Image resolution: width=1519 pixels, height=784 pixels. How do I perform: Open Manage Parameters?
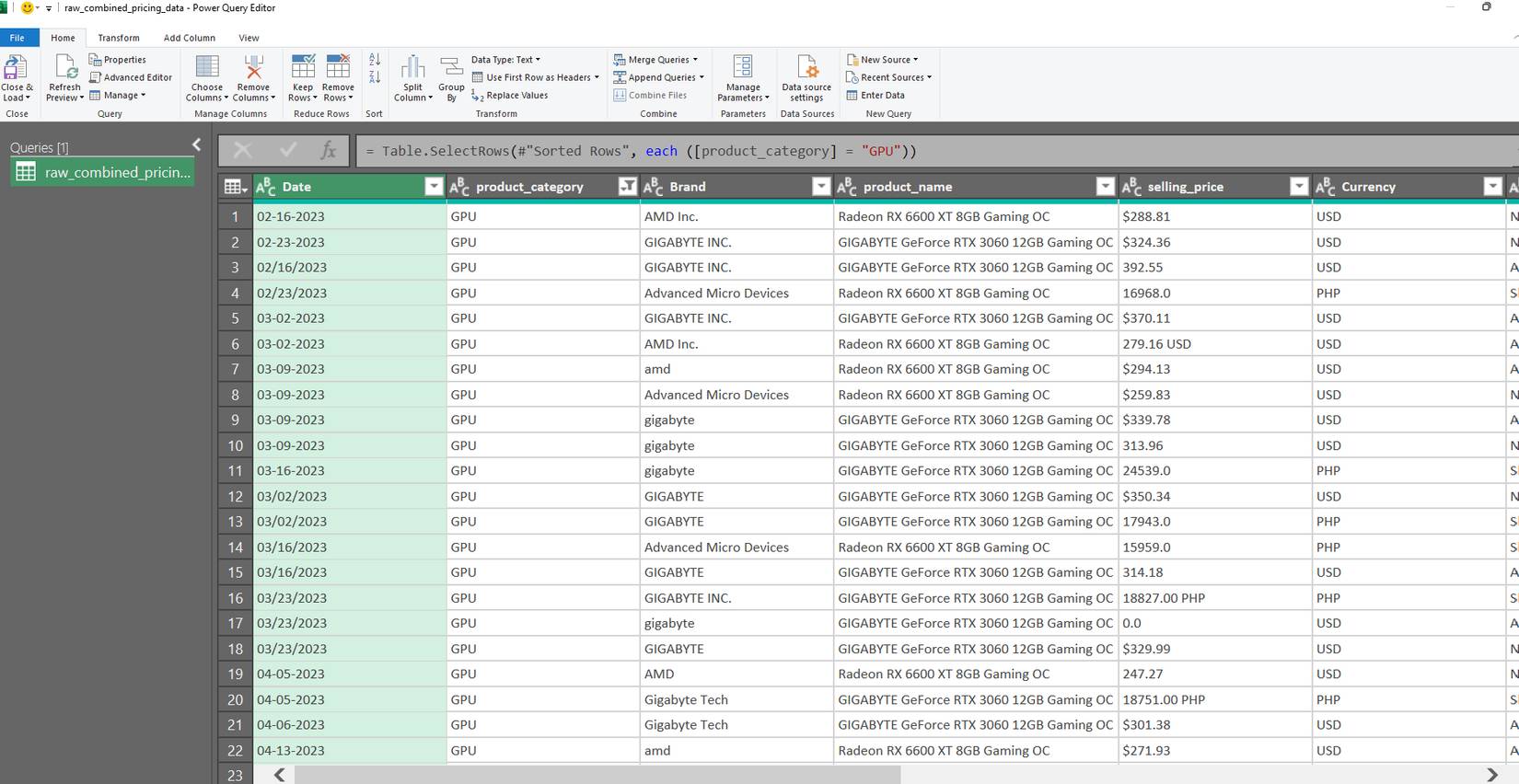coord(742,68)
